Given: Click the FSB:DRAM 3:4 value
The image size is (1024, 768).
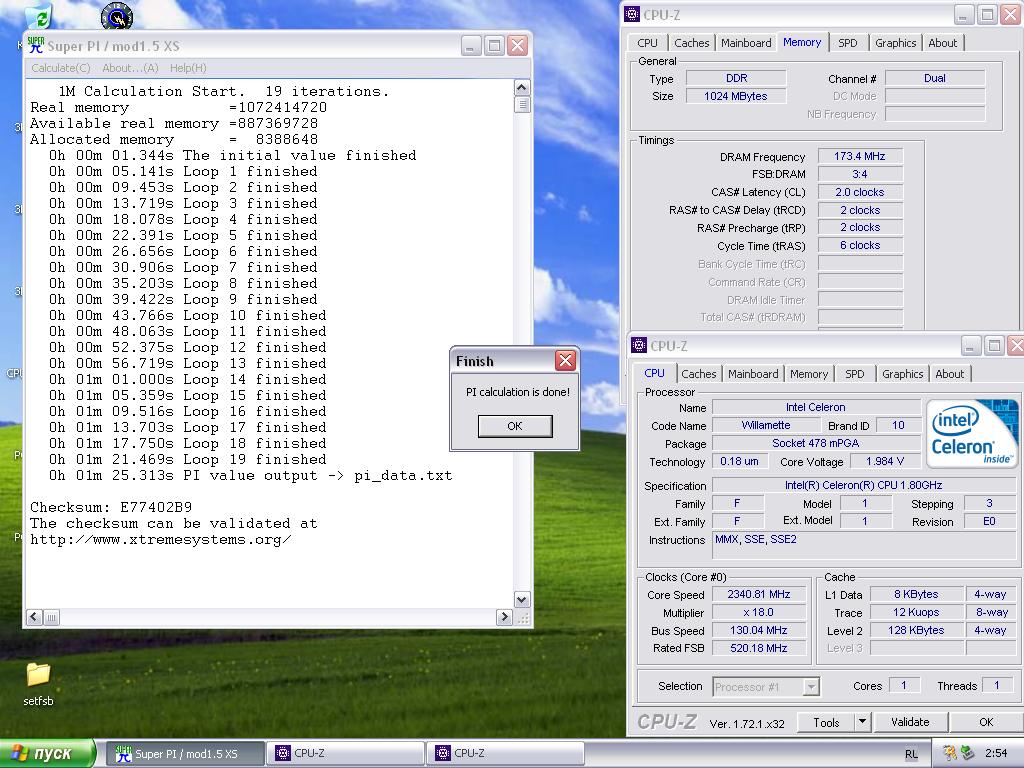Looking at the screenshot, I should click(x=859, y=174).
